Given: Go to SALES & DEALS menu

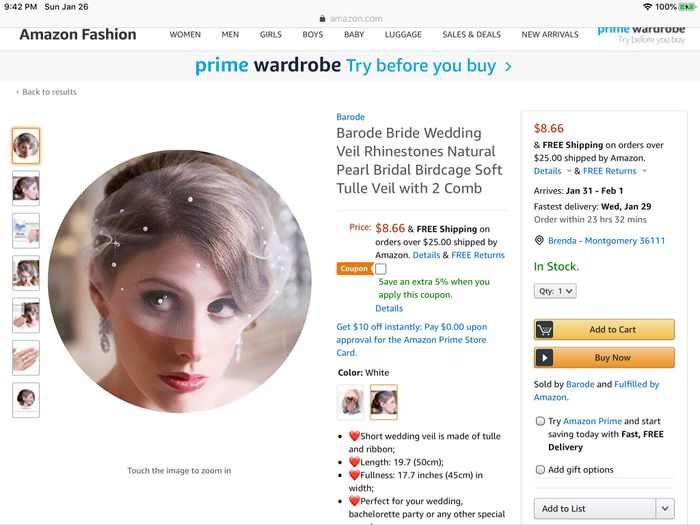Looking at the screenshot, I should pyautogui.click(x=471, y=35).
